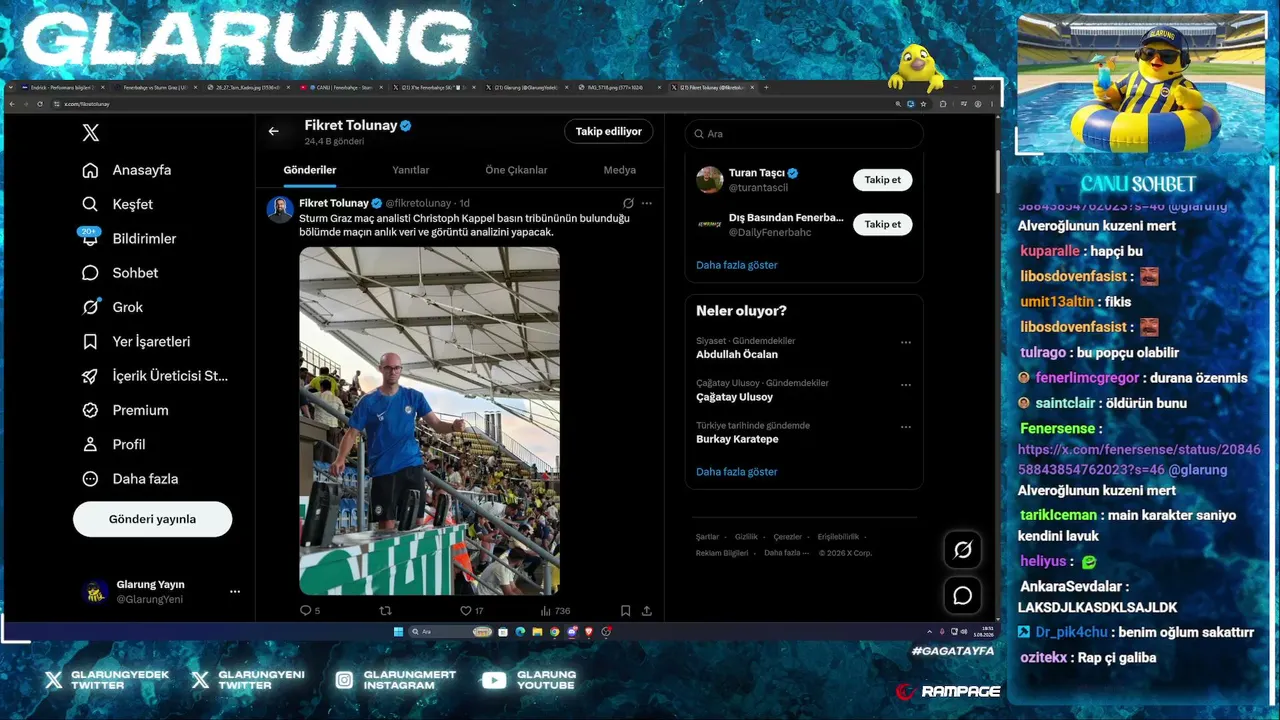Open more options for Abdullah Öcalan trend
The height and width of the screenshot is (720, 1280).
point(906,342)
